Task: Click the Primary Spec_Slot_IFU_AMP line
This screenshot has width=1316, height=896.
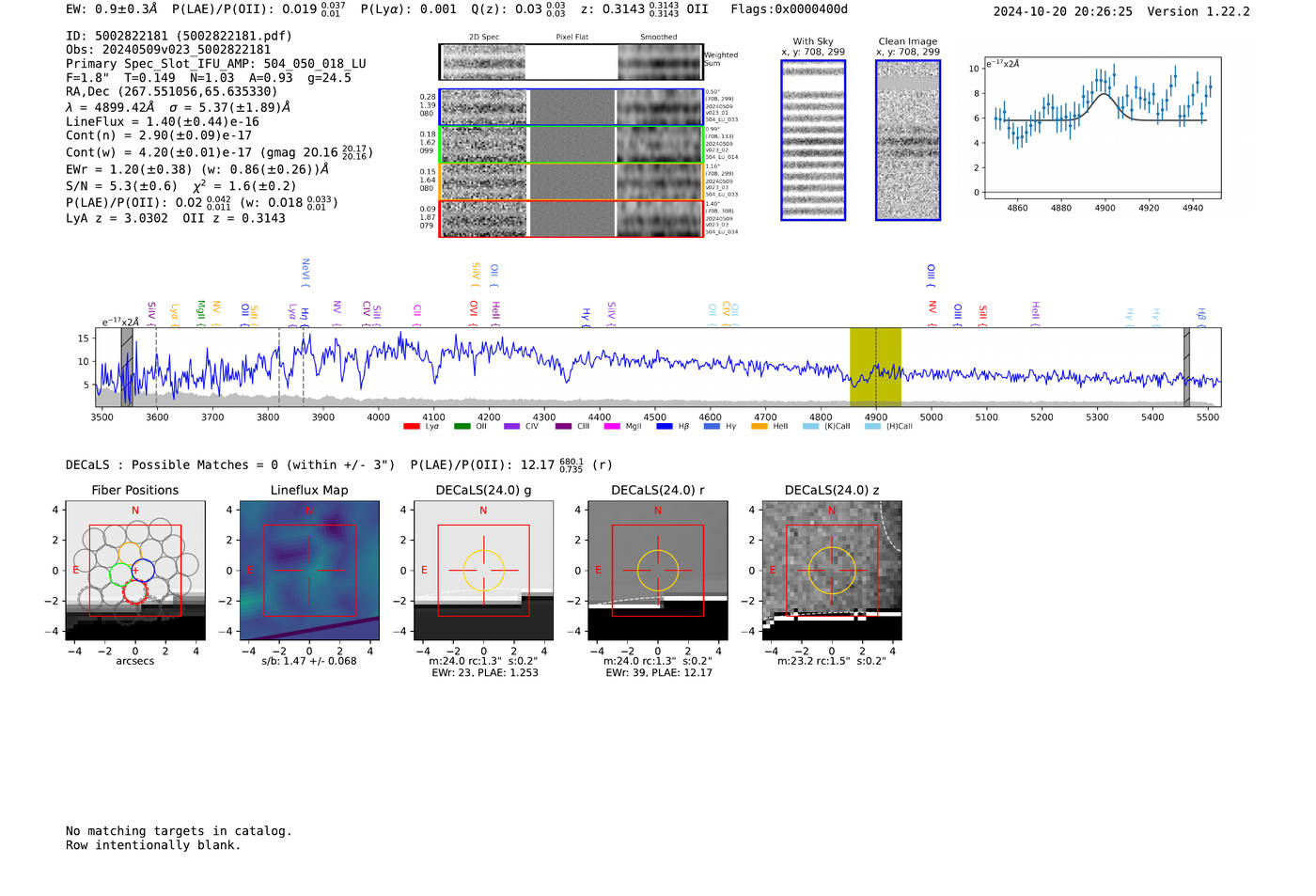Action: 216,64
